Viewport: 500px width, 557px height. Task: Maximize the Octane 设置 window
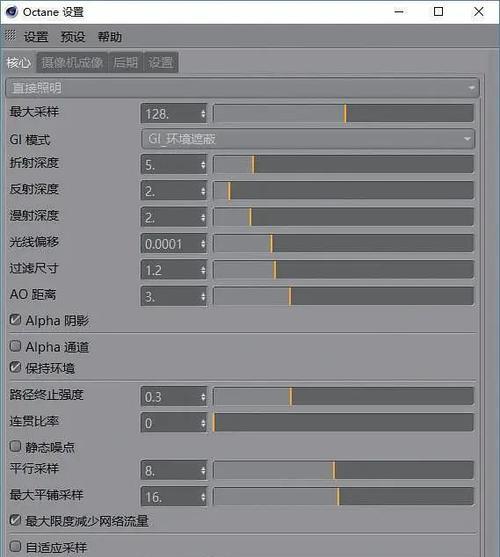(x=438, y=12)
